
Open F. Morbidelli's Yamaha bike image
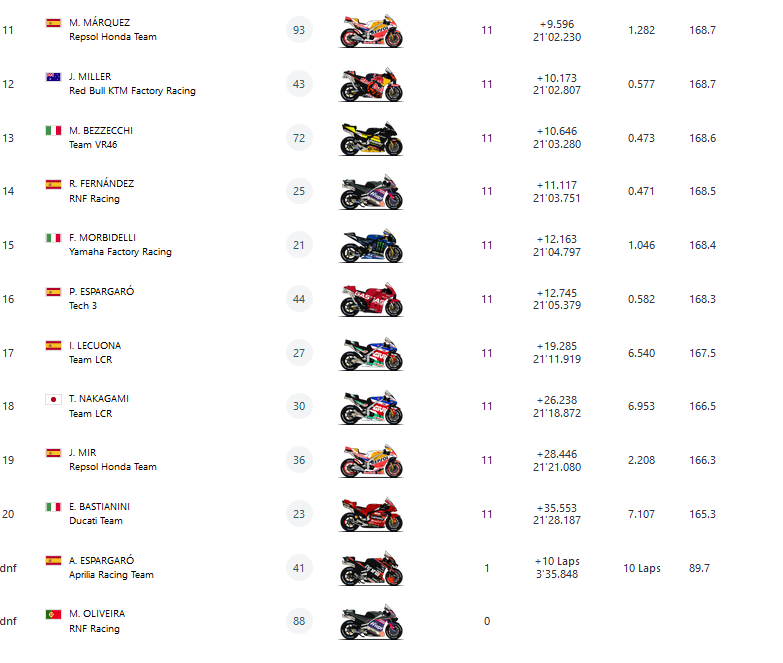tap(372, 246)
